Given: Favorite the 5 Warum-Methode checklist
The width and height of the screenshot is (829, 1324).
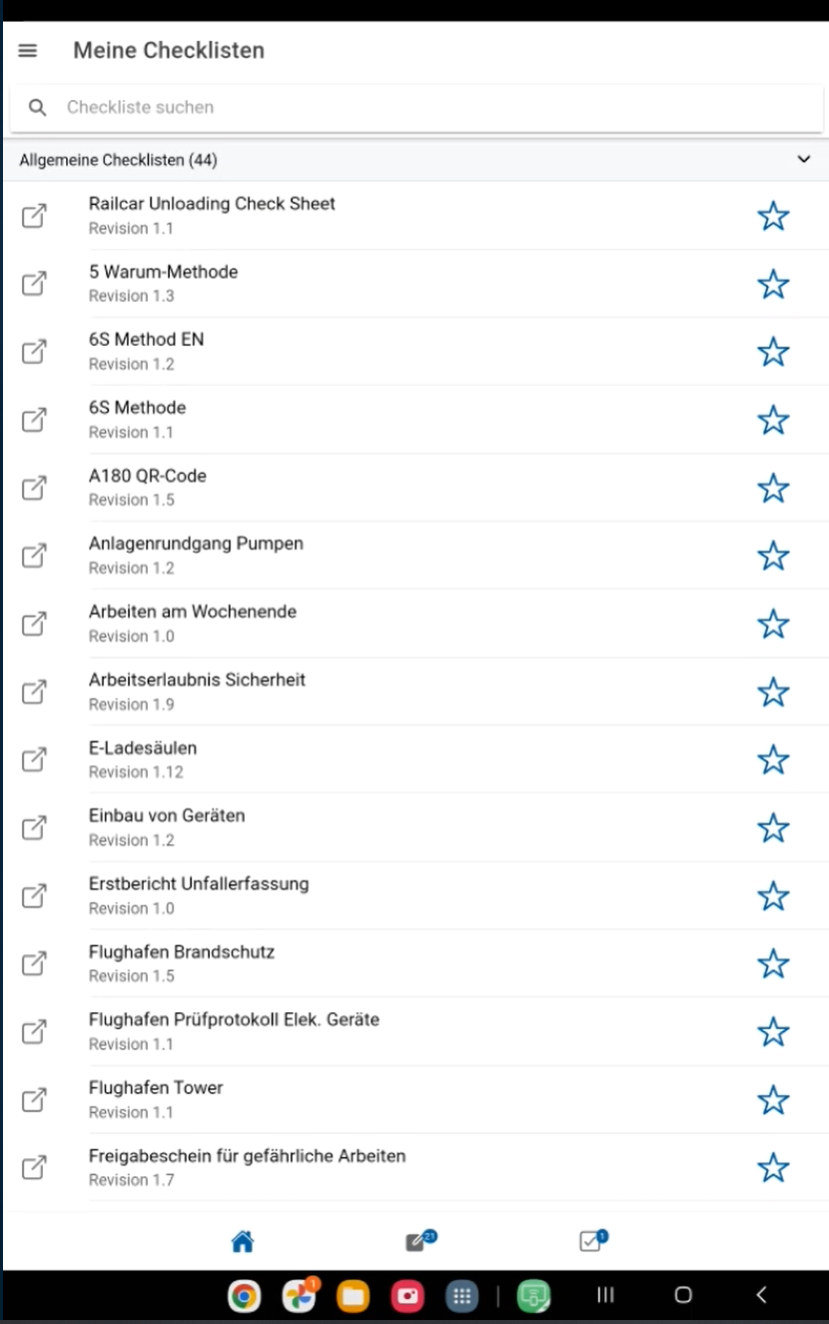Looking at the screenshot, I should click(773, 284).
